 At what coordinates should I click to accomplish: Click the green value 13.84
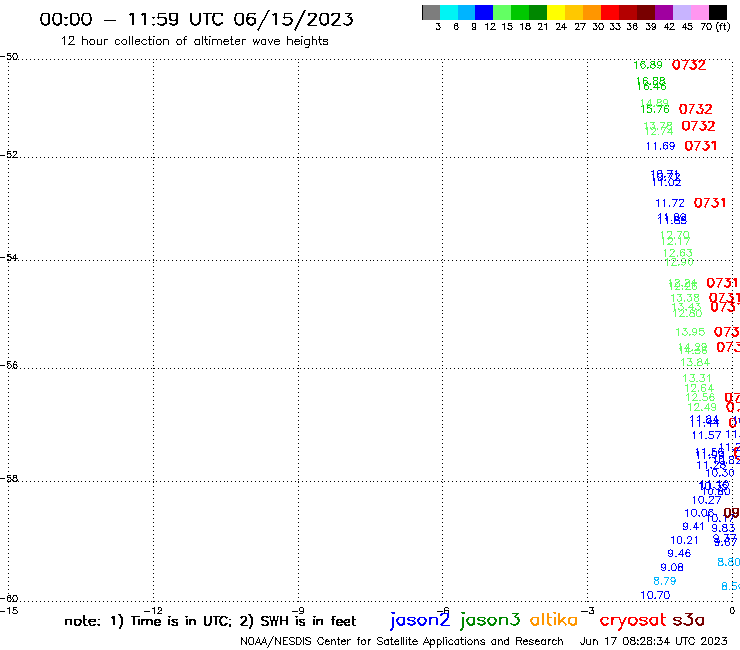[695, 362]
